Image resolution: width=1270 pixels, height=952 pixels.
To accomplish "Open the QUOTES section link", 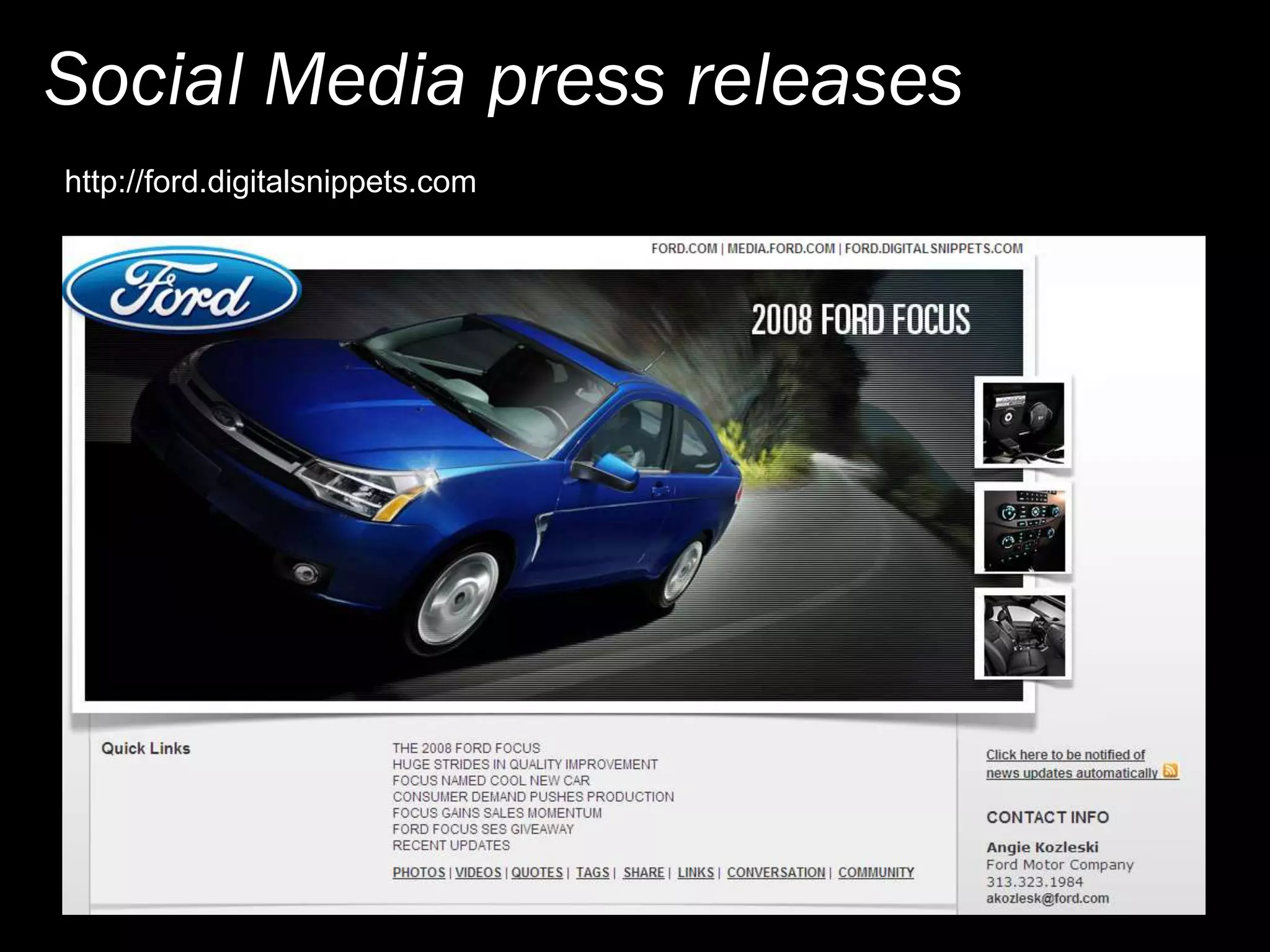I will tap(537, 873).
